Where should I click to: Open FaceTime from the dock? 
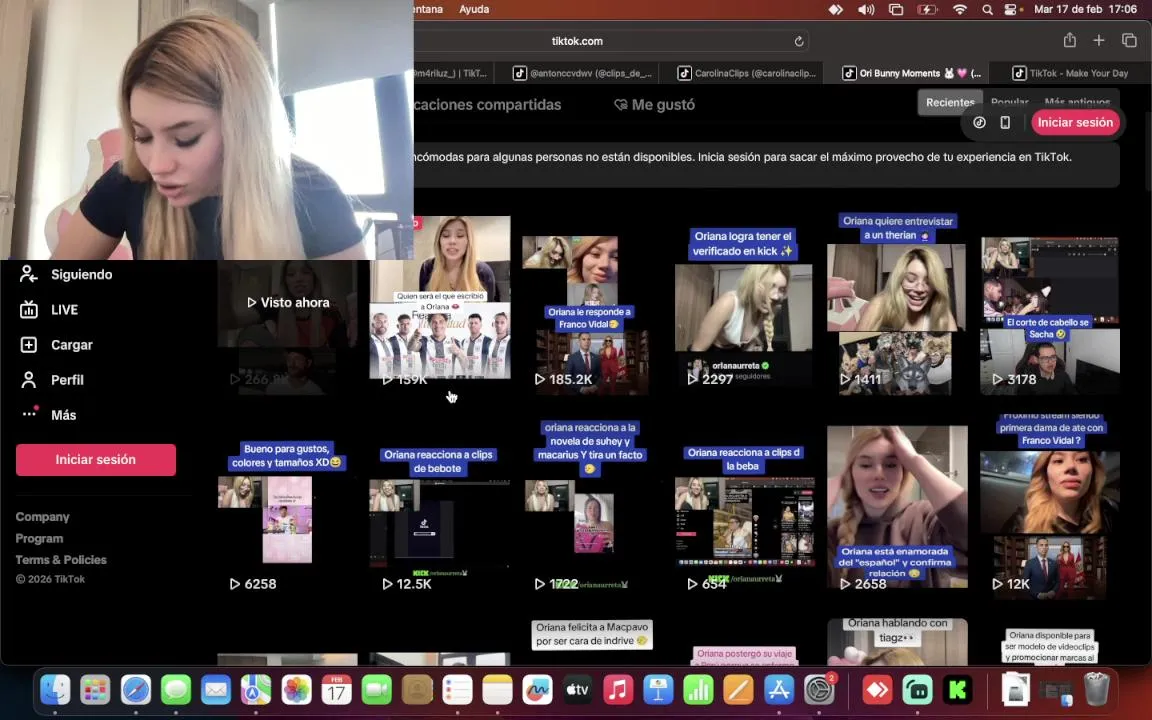(376, 690)
